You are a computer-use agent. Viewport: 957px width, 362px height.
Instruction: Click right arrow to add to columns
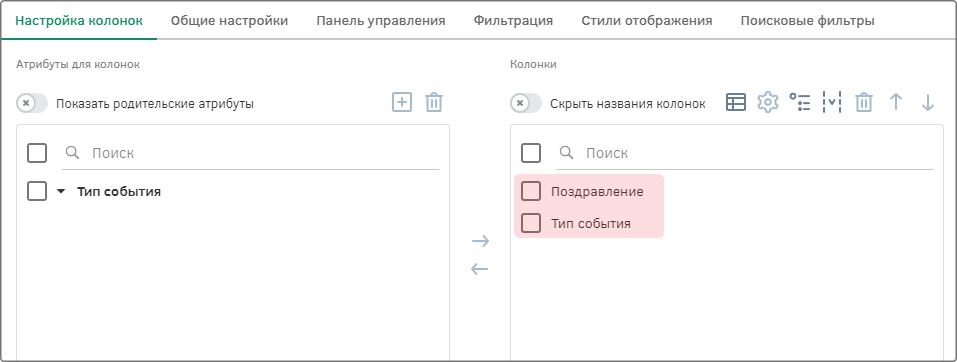480,241
